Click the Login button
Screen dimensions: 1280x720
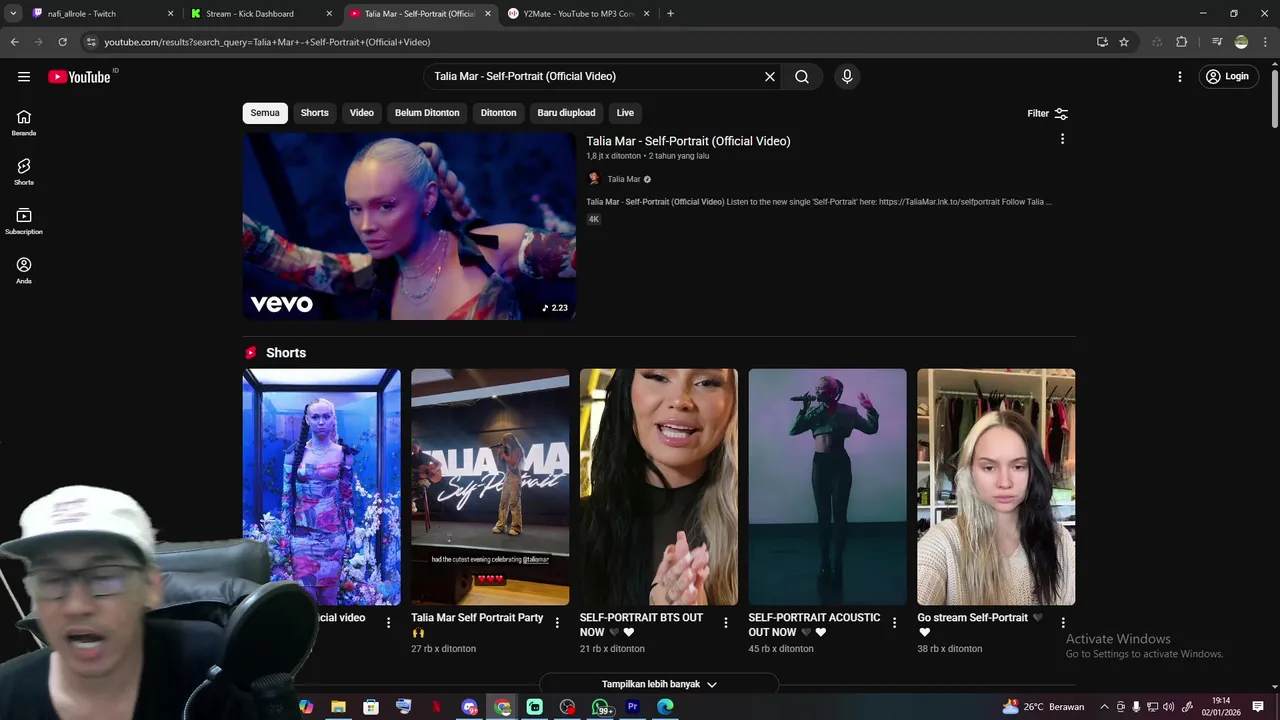[x=1227, y=76]
